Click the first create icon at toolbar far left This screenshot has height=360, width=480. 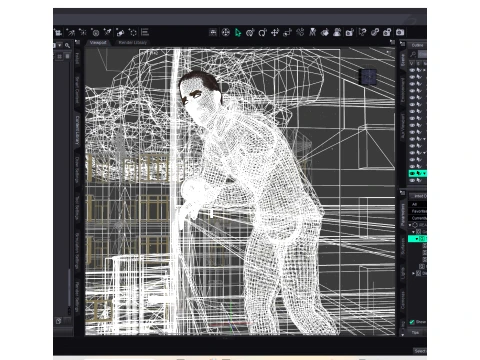(58, 32)
